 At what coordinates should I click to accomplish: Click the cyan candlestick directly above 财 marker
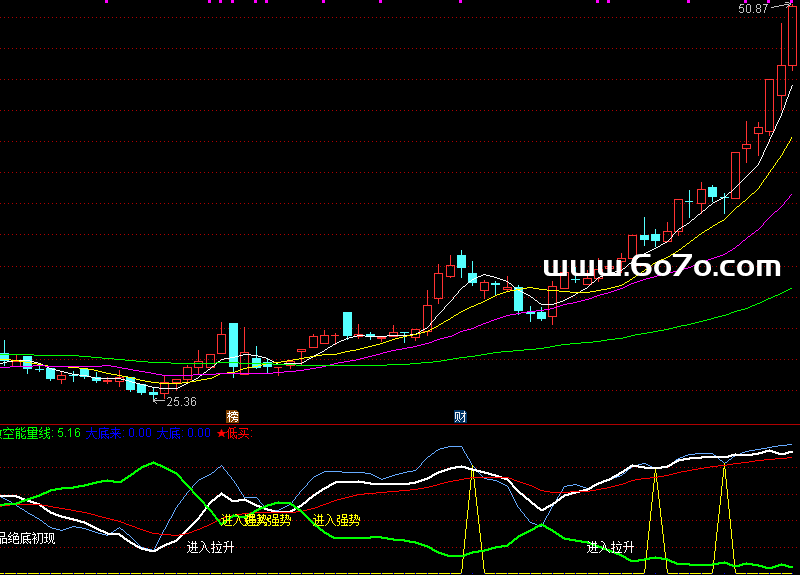pos(461,264)
